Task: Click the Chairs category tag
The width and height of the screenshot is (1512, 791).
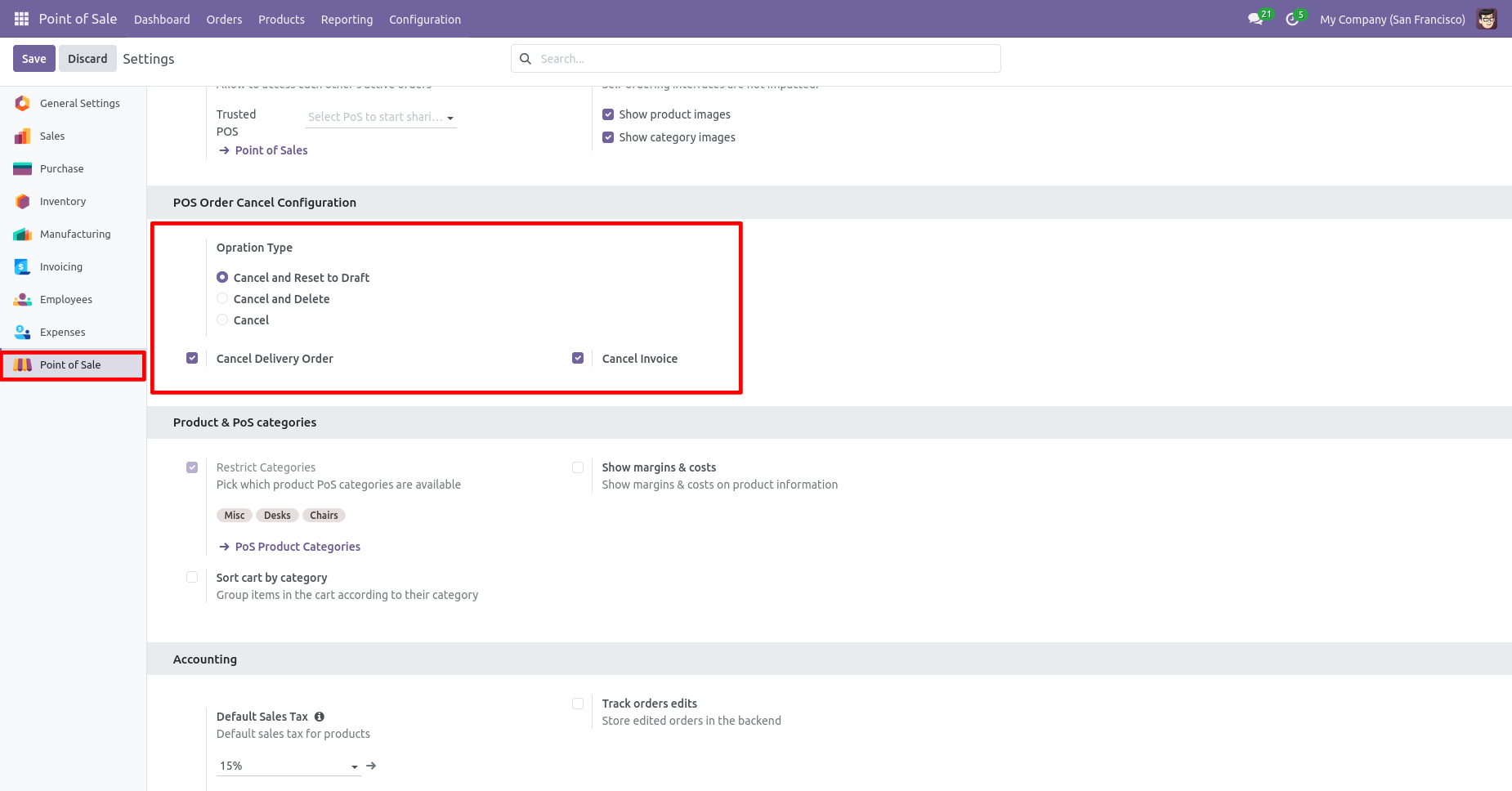Action: coord(324,515)
